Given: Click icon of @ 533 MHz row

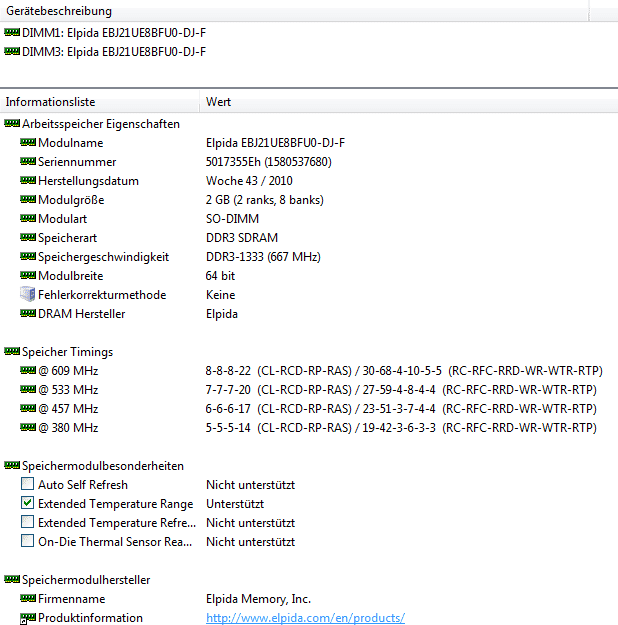Looking at the screenshot, I should (x=28, y=389).
